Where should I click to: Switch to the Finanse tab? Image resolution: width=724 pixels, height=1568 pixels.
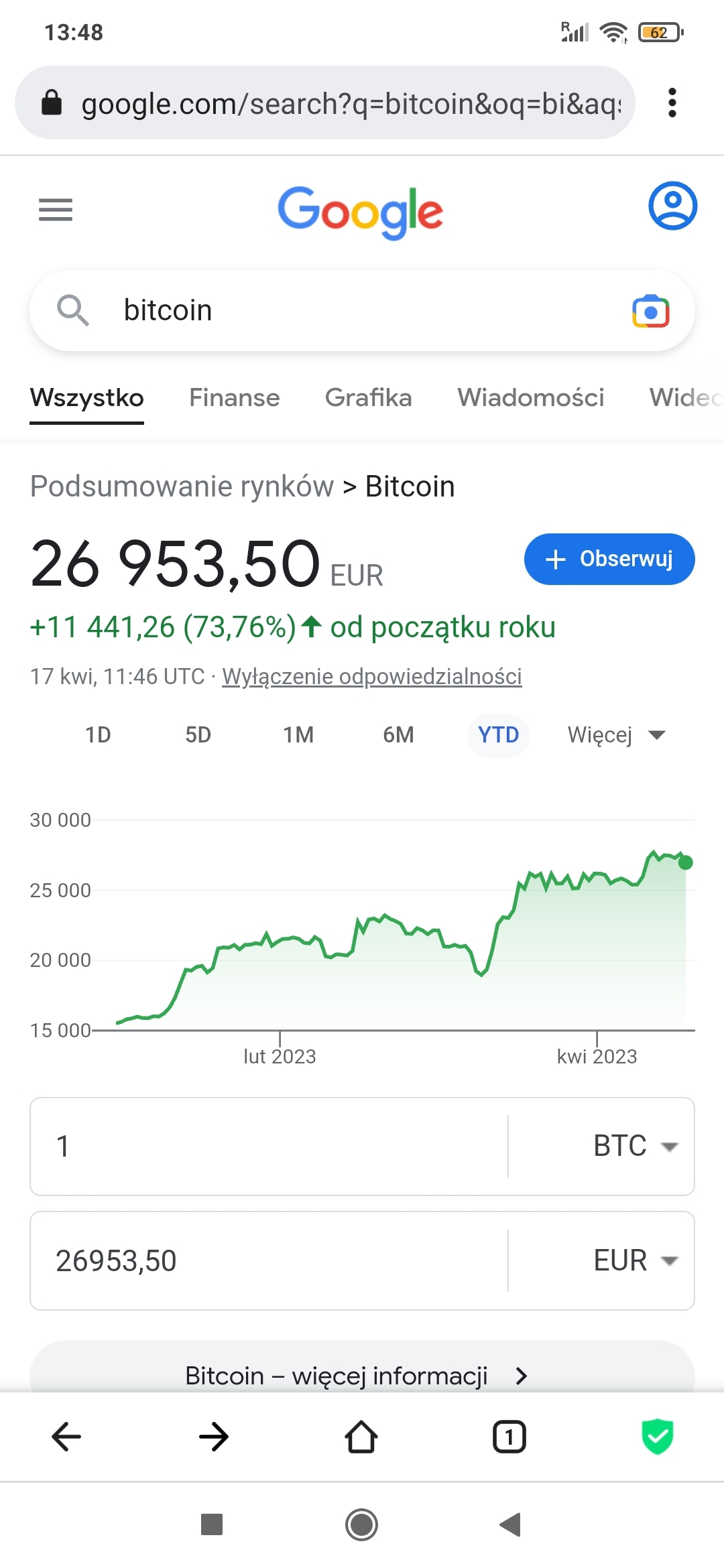tap(234, 397)
